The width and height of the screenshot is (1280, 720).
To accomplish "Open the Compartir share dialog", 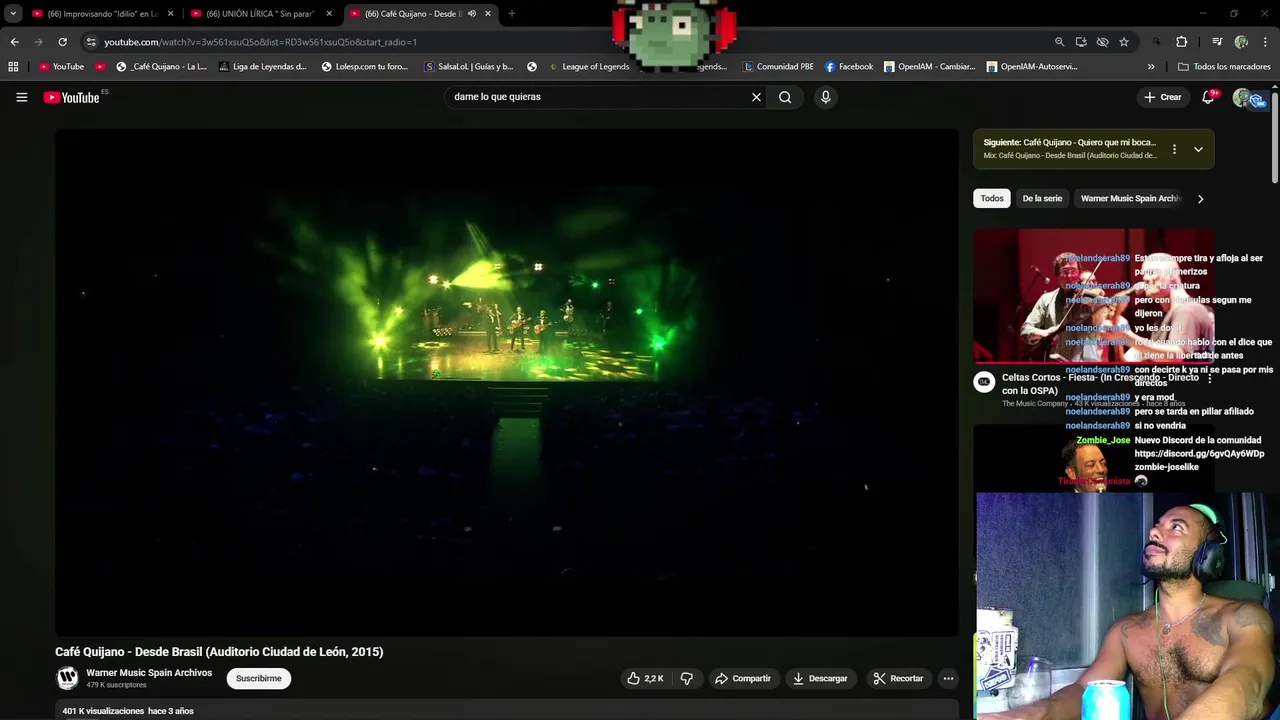I will pos(742,678).
